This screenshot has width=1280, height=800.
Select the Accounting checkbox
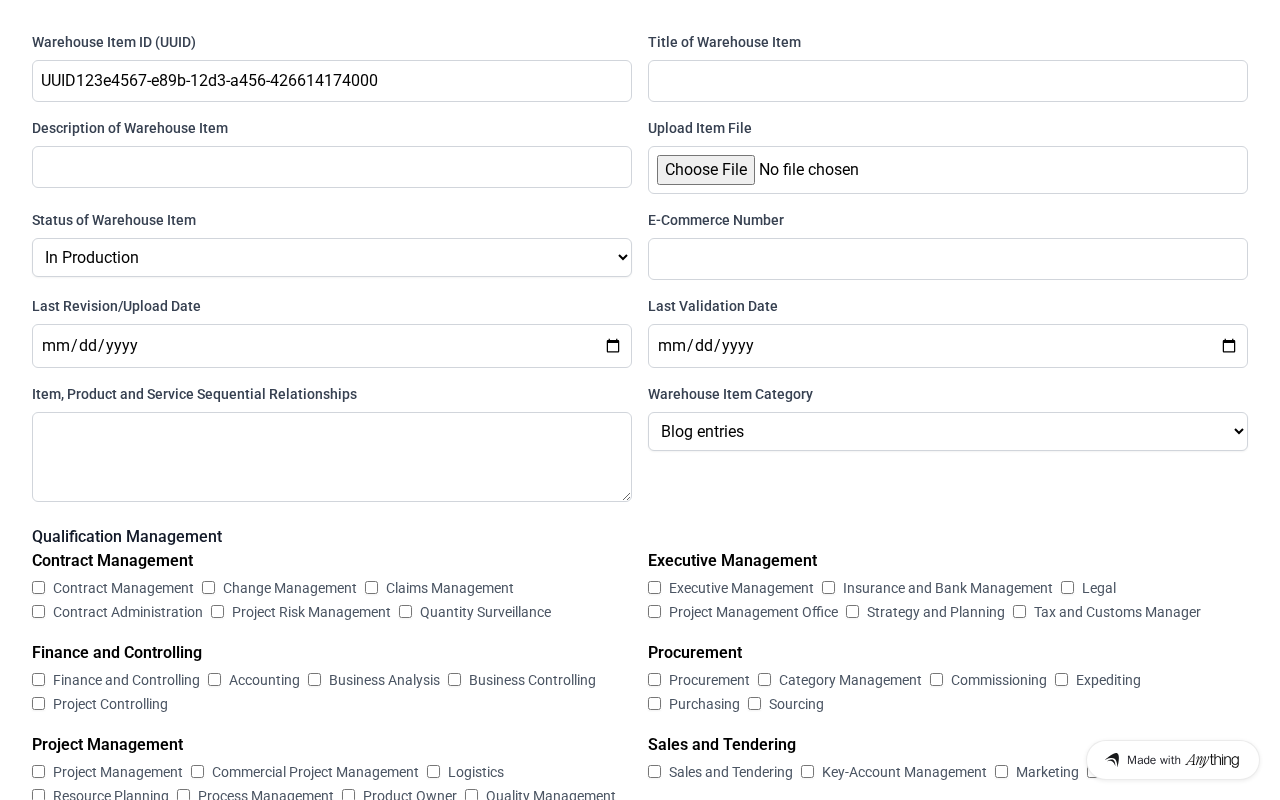coord(215,680)
